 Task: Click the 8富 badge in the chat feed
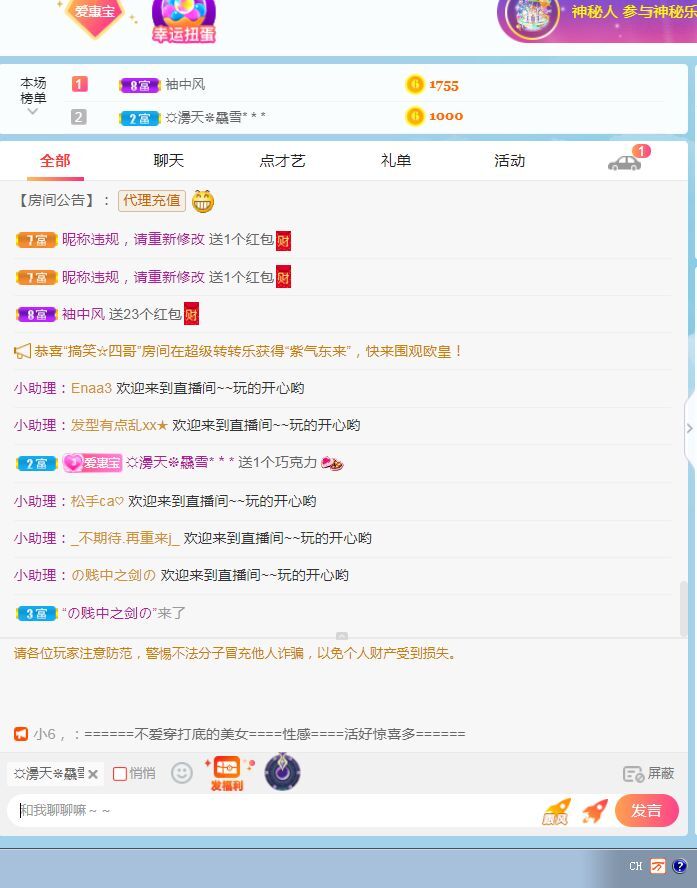pos(36,315)
